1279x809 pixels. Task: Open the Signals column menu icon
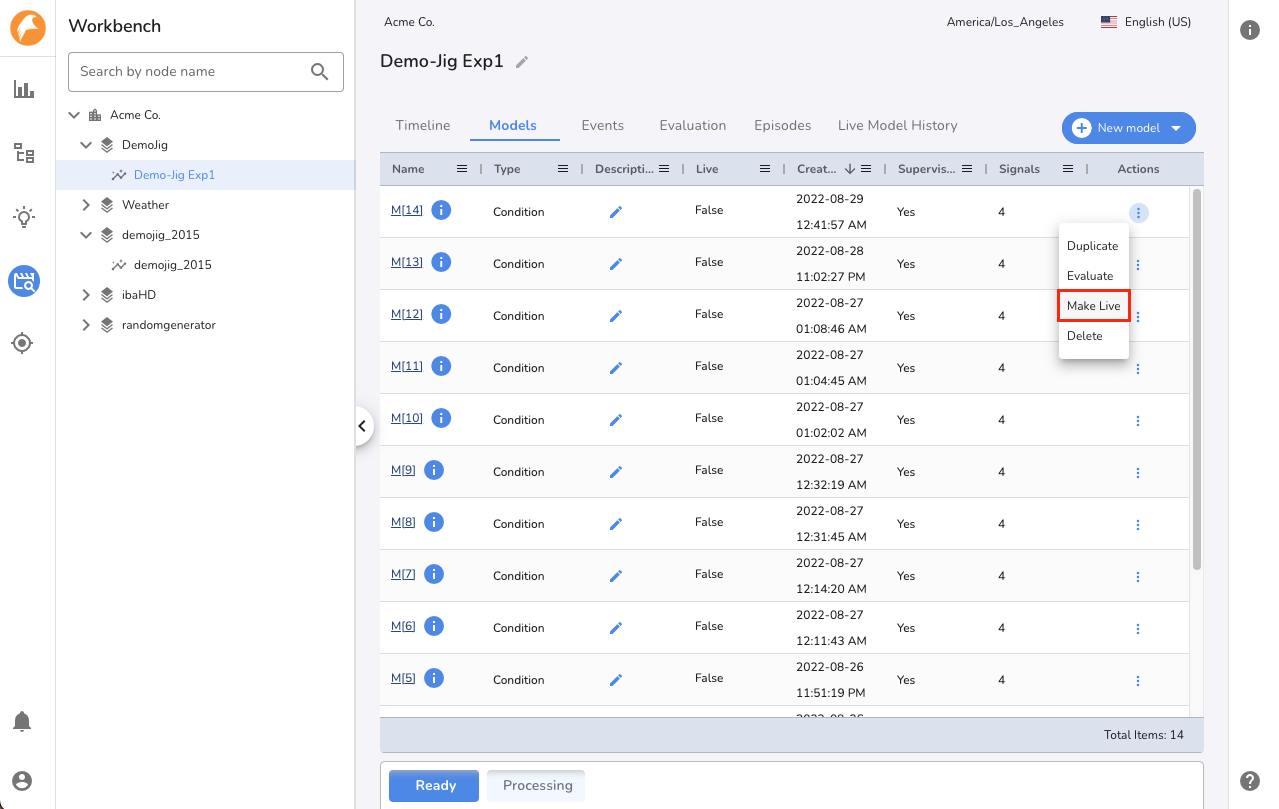coord(1068,169)
